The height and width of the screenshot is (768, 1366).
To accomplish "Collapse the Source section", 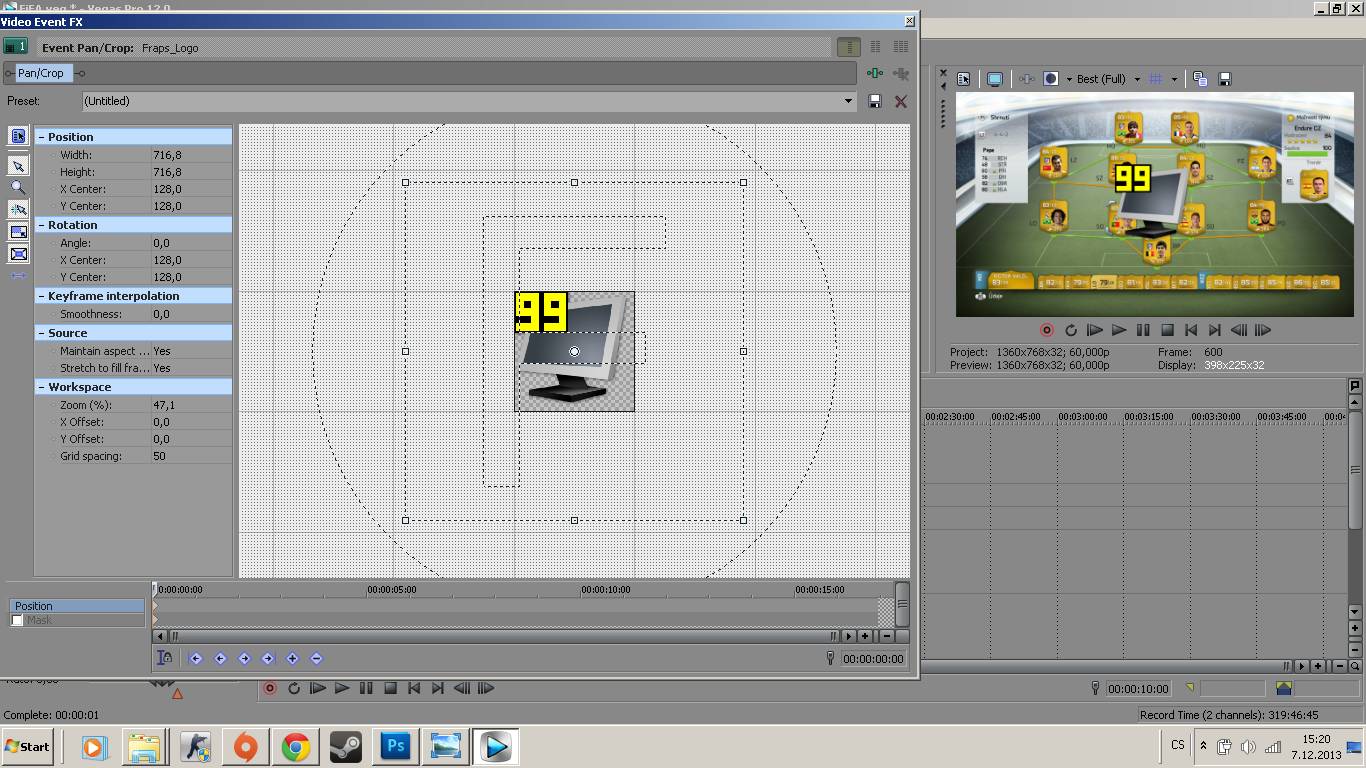I will 41,333.
